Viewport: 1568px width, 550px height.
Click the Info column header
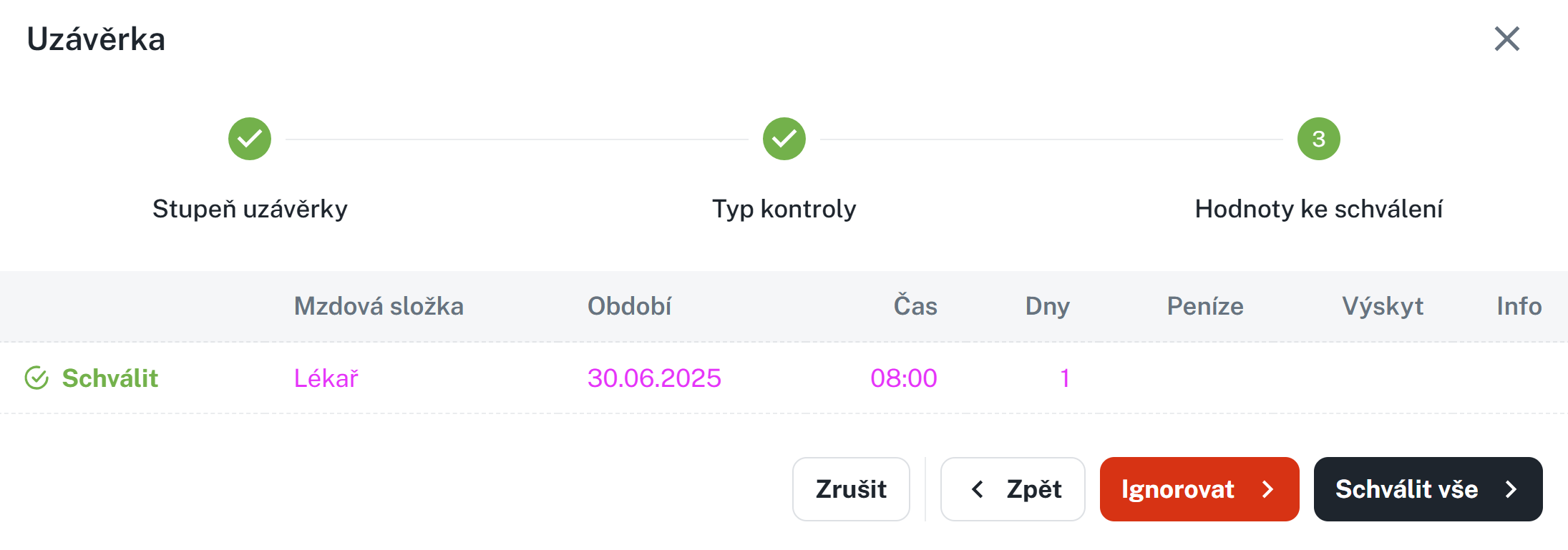1519,306
